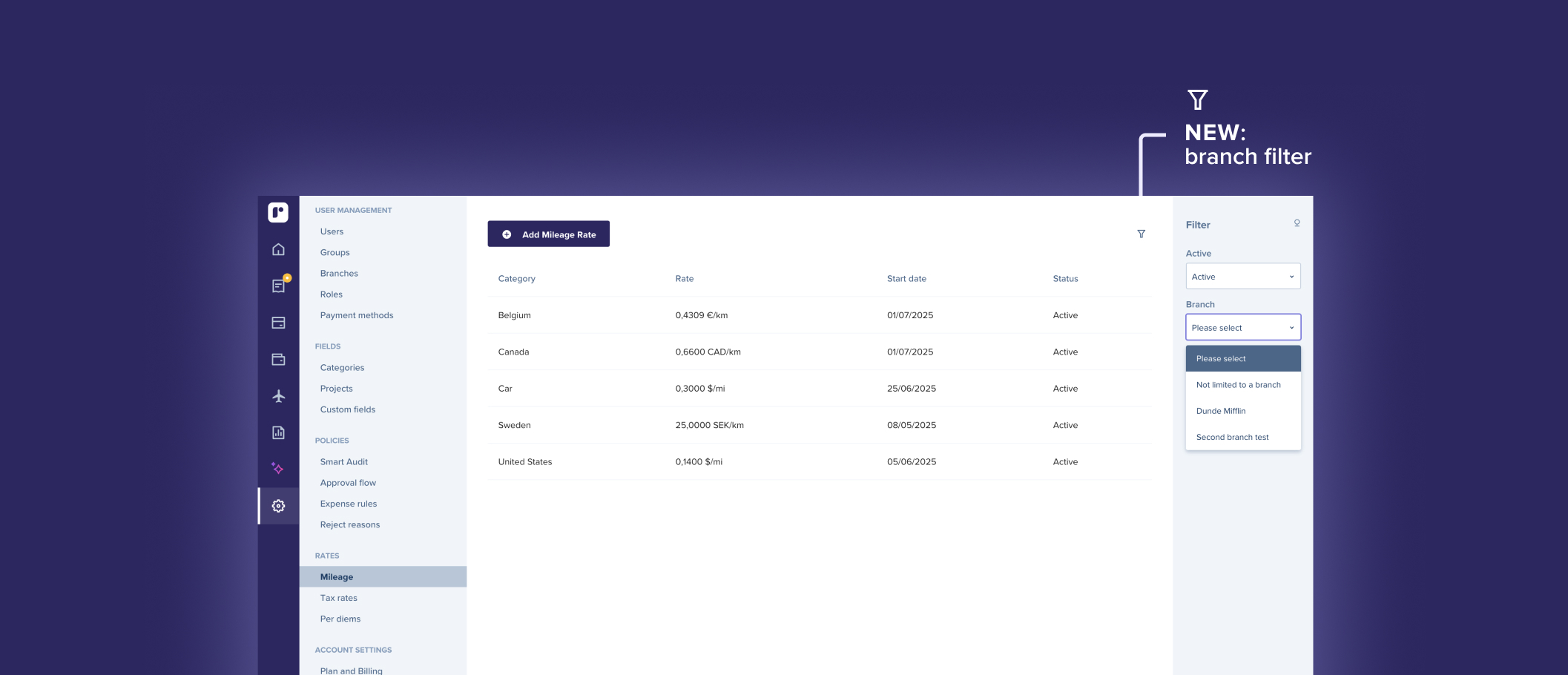Viewport: 1568px width, 675px height.
Task: Pick 'Second branch test' from the list
Action: [x=1232, y=438]
